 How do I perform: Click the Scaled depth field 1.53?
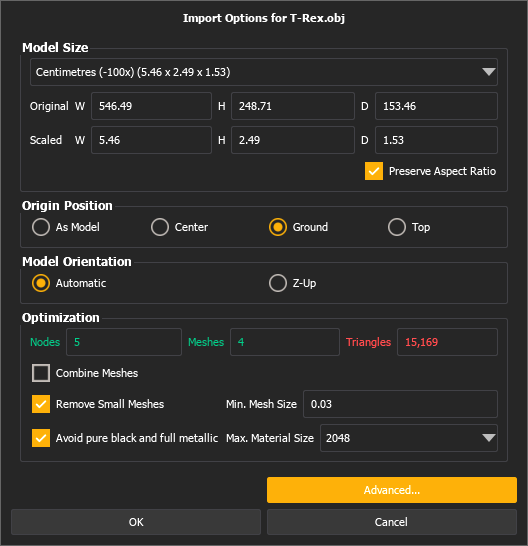[x=436, y=140]
